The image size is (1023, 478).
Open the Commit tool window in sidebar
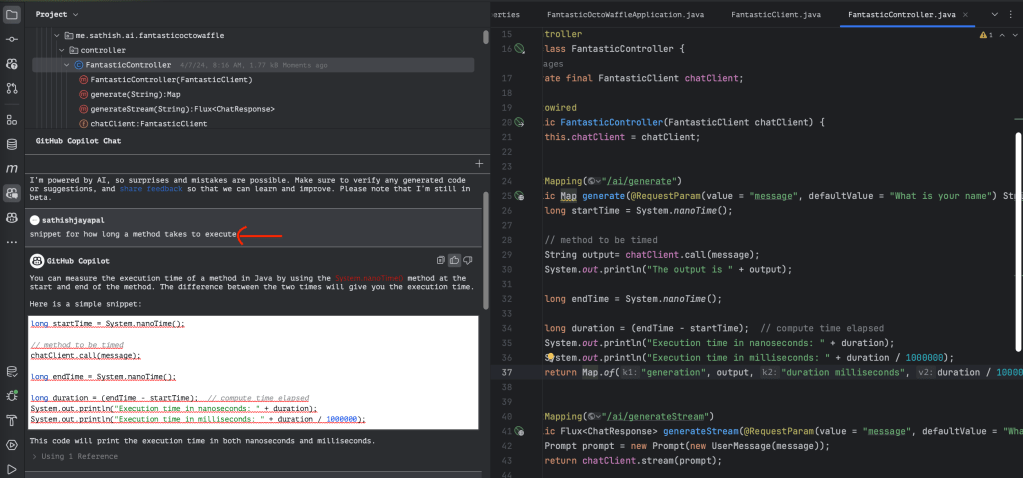click(x=12, y=39)
